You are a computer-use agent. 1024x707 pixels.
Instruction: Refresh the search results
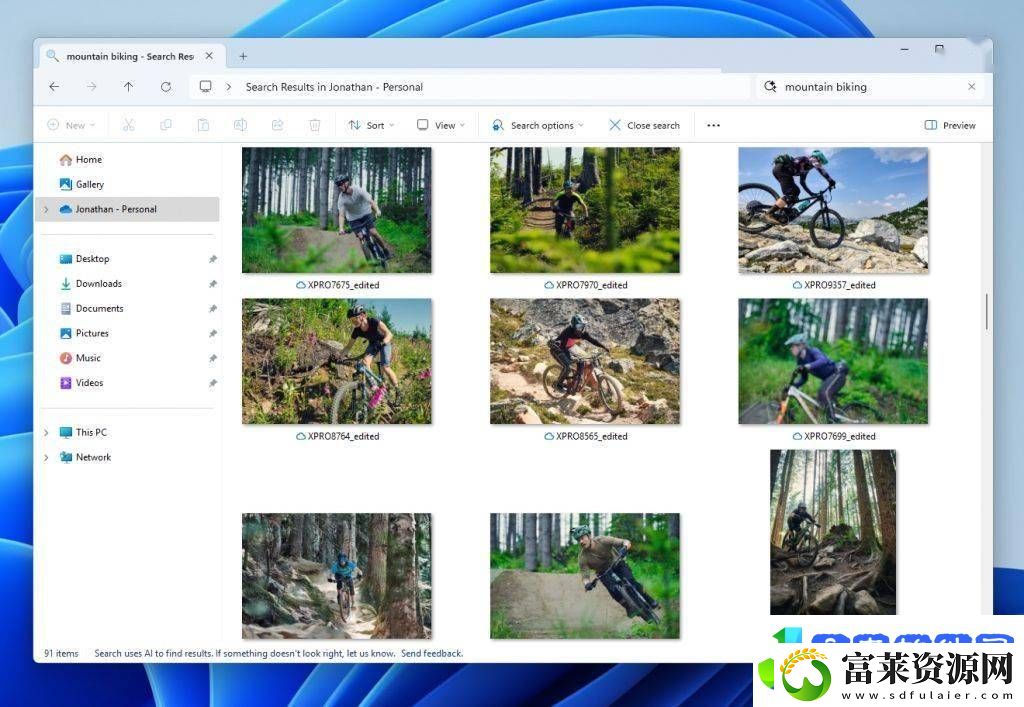click(x=166, y=87)
